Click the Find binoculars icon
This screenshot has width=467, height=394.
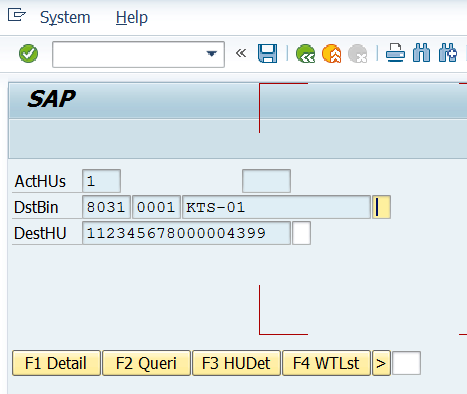tap(421, 53)
